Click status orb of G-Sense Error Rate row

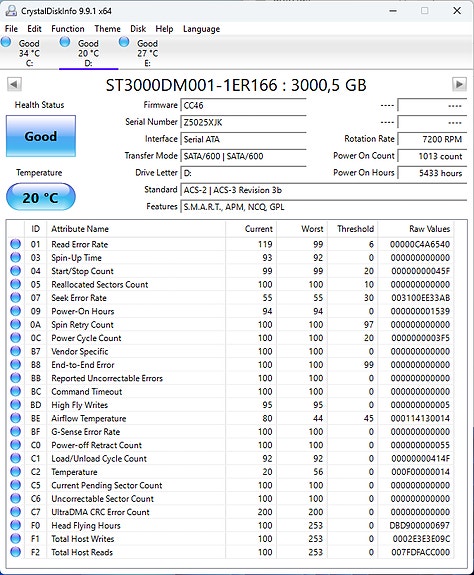[x=15, y=431]
